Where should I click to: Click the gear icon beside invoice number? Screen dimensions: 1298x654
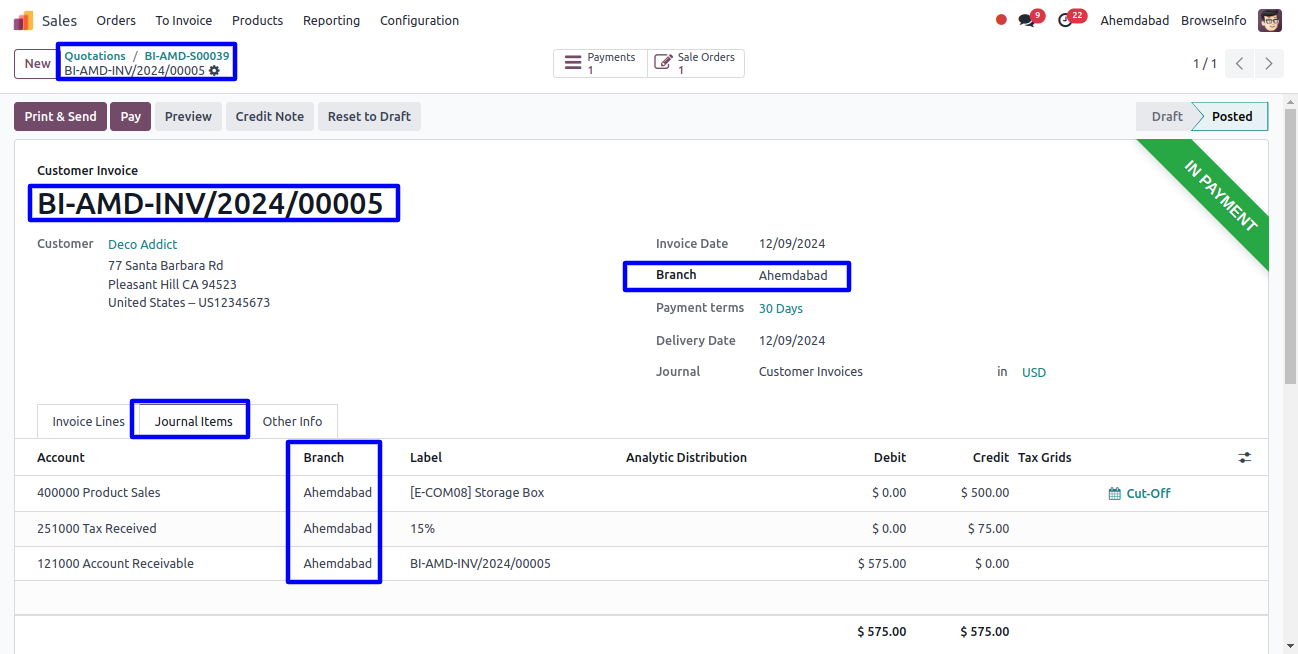[214, 71]
